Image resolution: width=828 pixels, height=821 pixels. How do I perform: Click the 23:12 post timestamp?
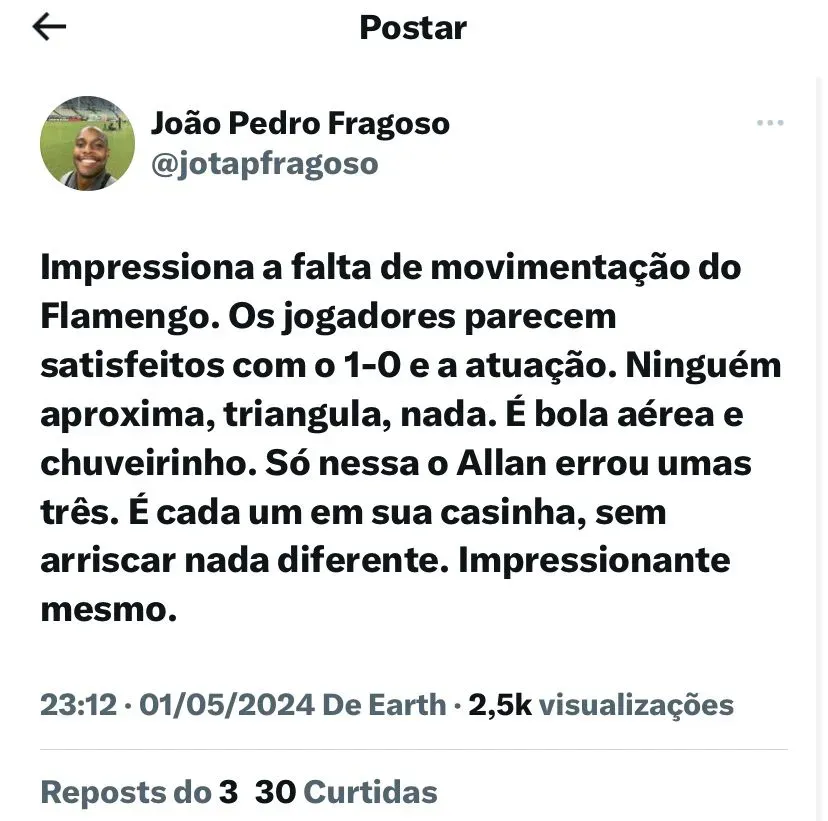click(78, 705)
